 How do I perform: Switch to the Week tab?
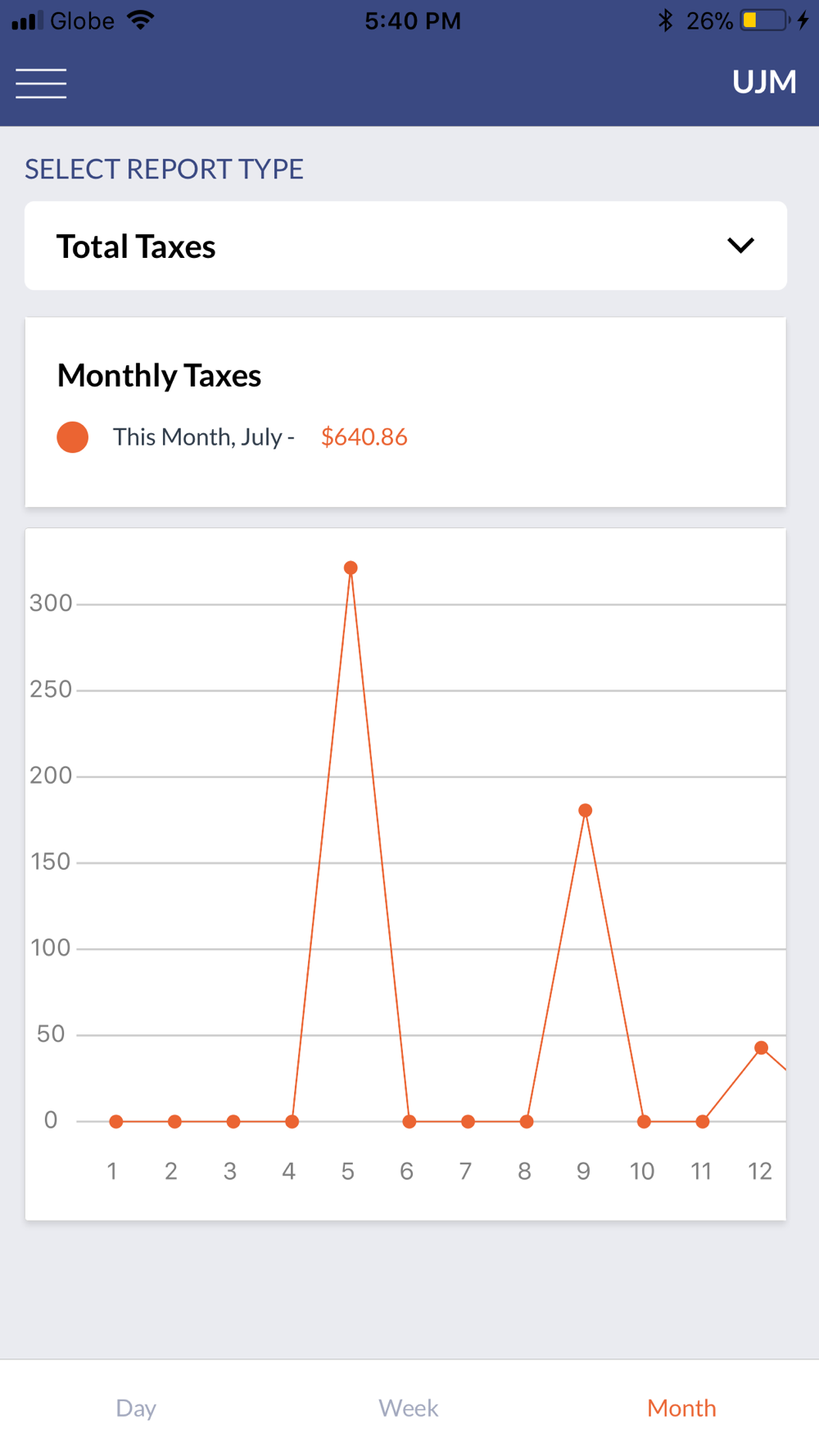409,1408
